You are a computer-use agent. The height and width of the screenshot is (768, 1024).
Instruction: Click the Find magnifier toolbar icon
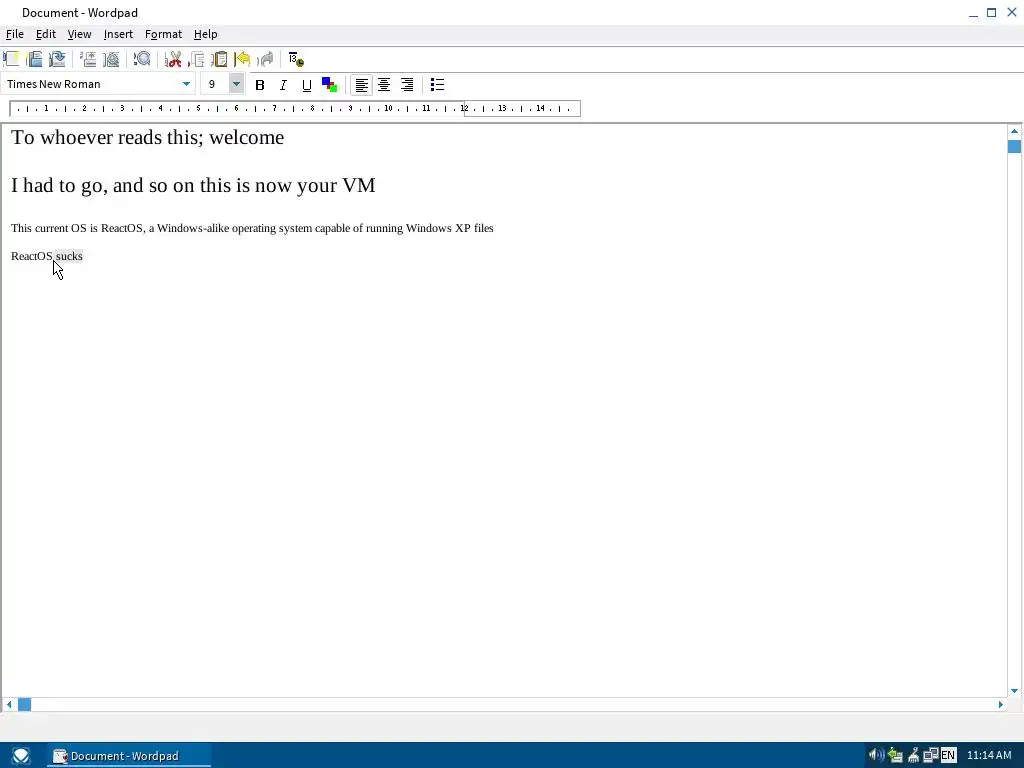[x=142, y=59]
